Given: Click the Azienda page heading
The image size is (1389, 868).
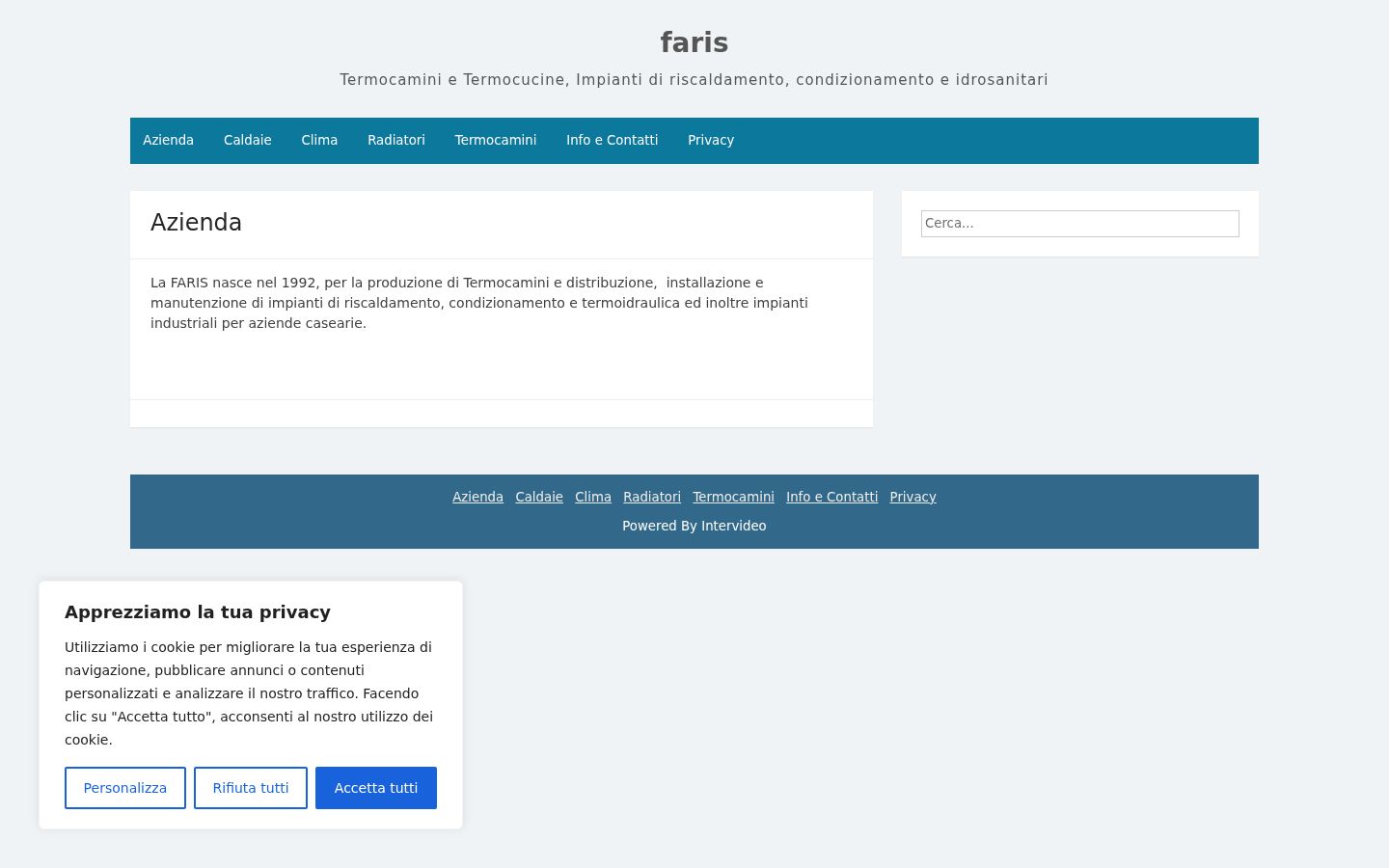Looking at the screenshot, I should tap(196, 222).
